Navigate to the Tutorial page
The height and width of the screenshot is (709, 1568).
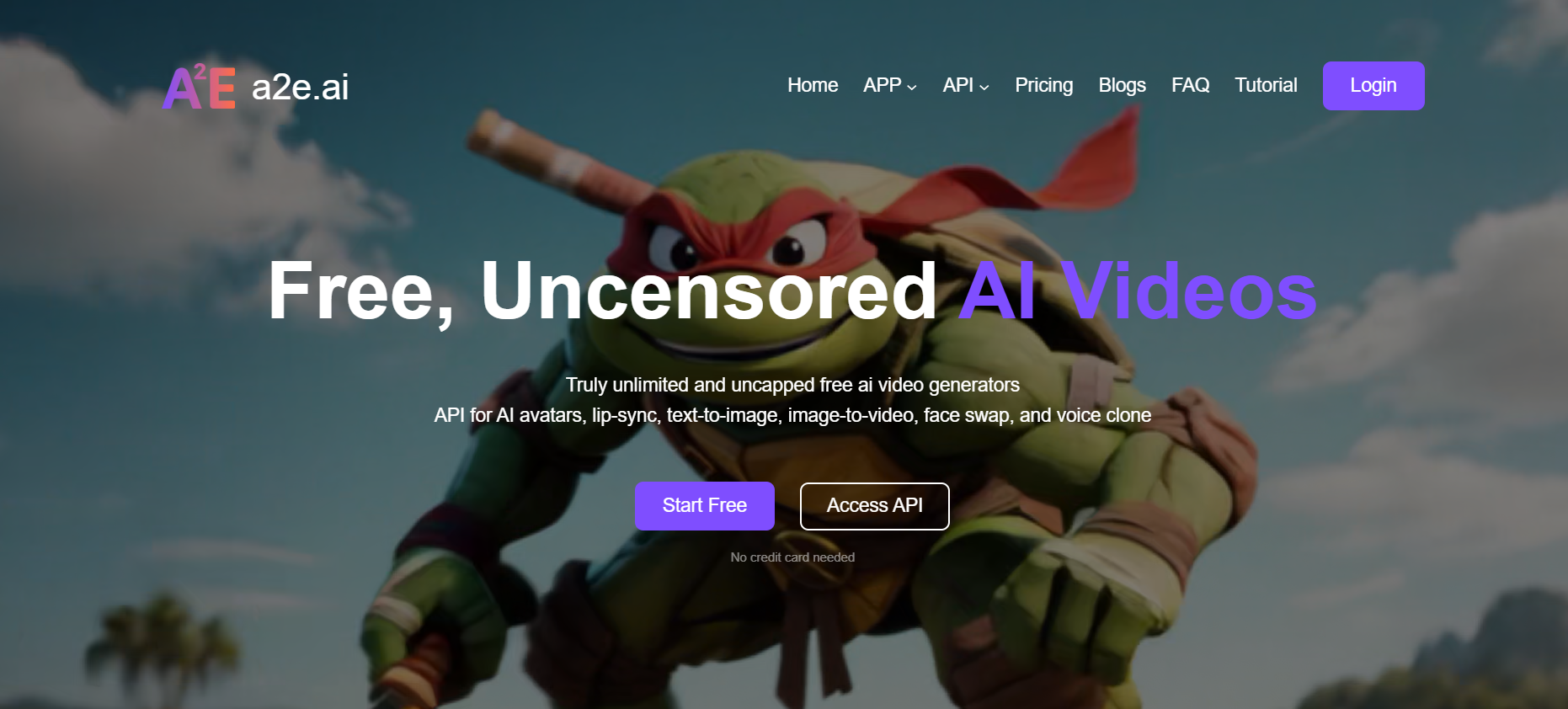1266,85
